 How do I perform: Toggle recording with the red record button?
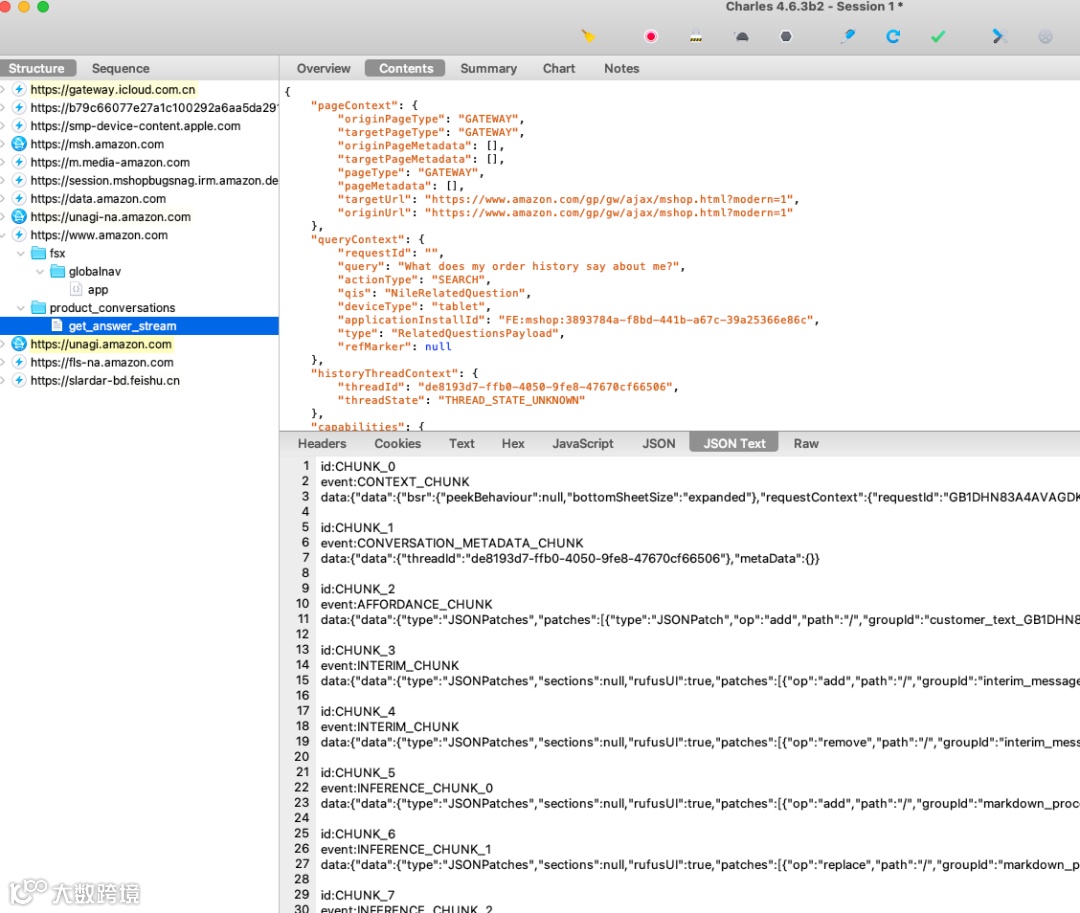651,37
